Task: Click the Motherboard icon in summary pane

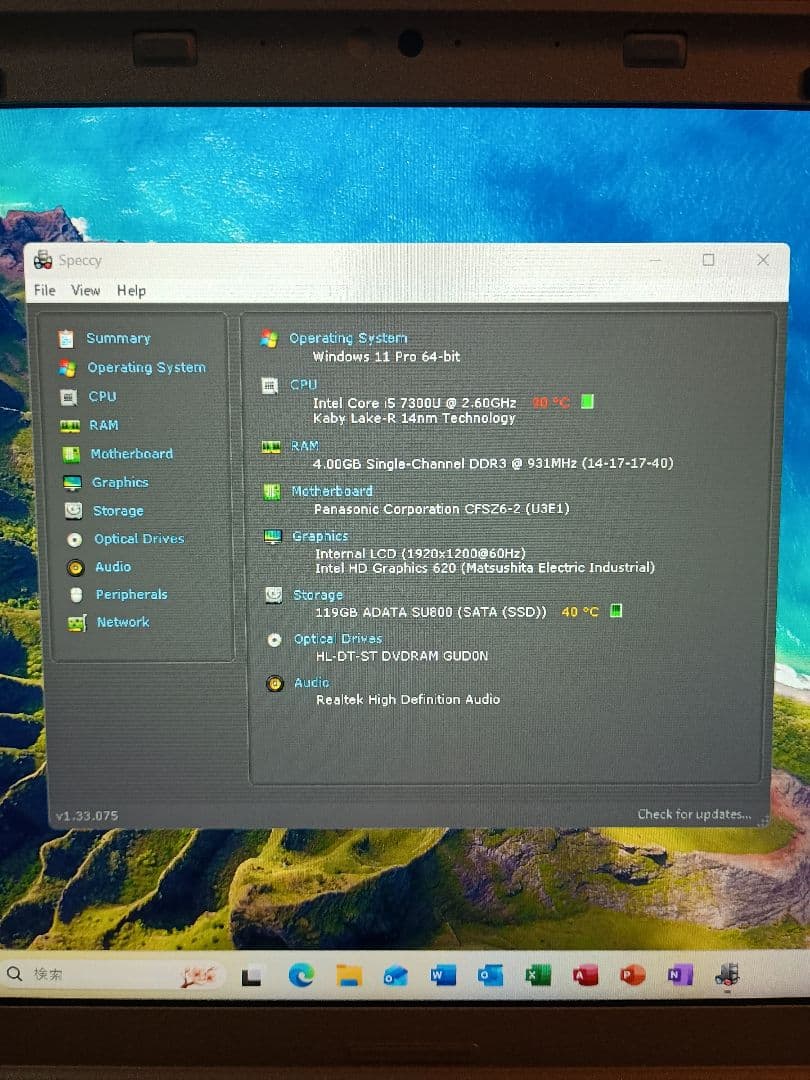Action: point(272,492)
